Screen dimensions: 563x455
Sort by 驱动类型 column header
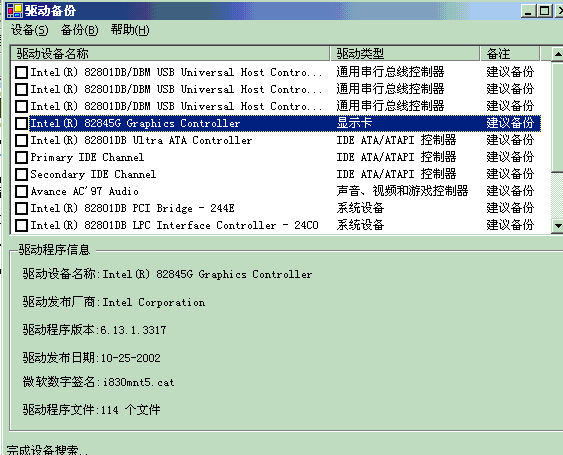pos(405,54)
